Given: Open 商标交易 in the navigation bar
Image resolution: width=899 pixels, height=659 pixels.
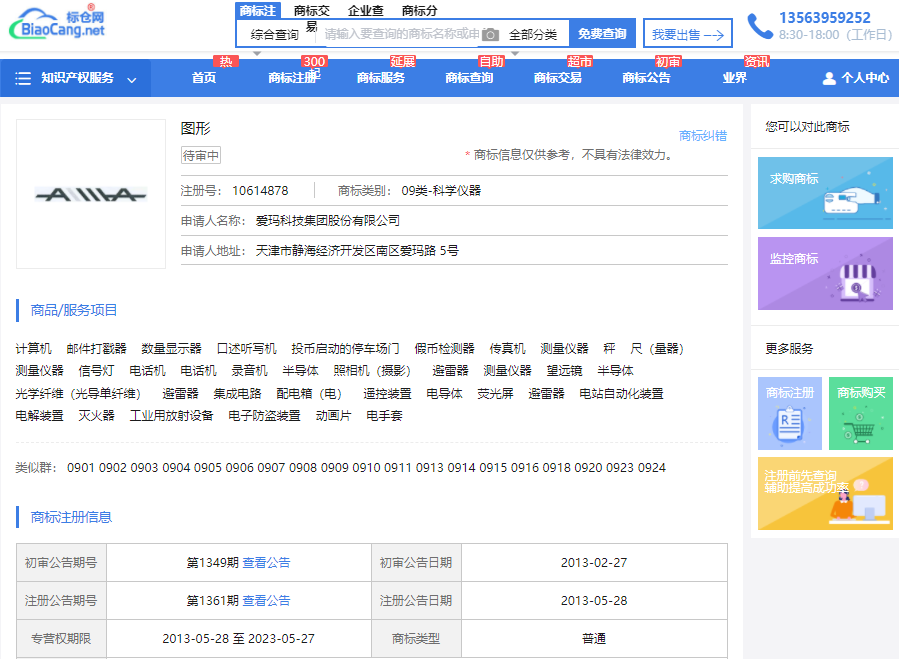Looking at the screenshot, I should [558, 78].
